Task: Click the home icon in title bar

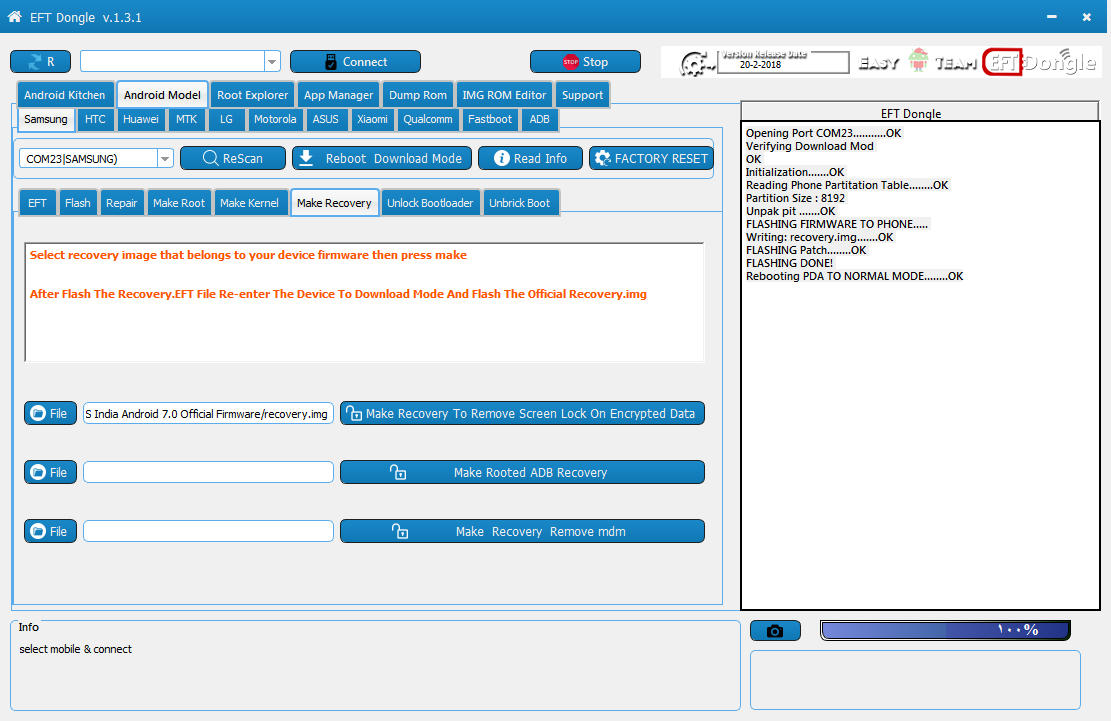Action: click(x=14, y=16)
